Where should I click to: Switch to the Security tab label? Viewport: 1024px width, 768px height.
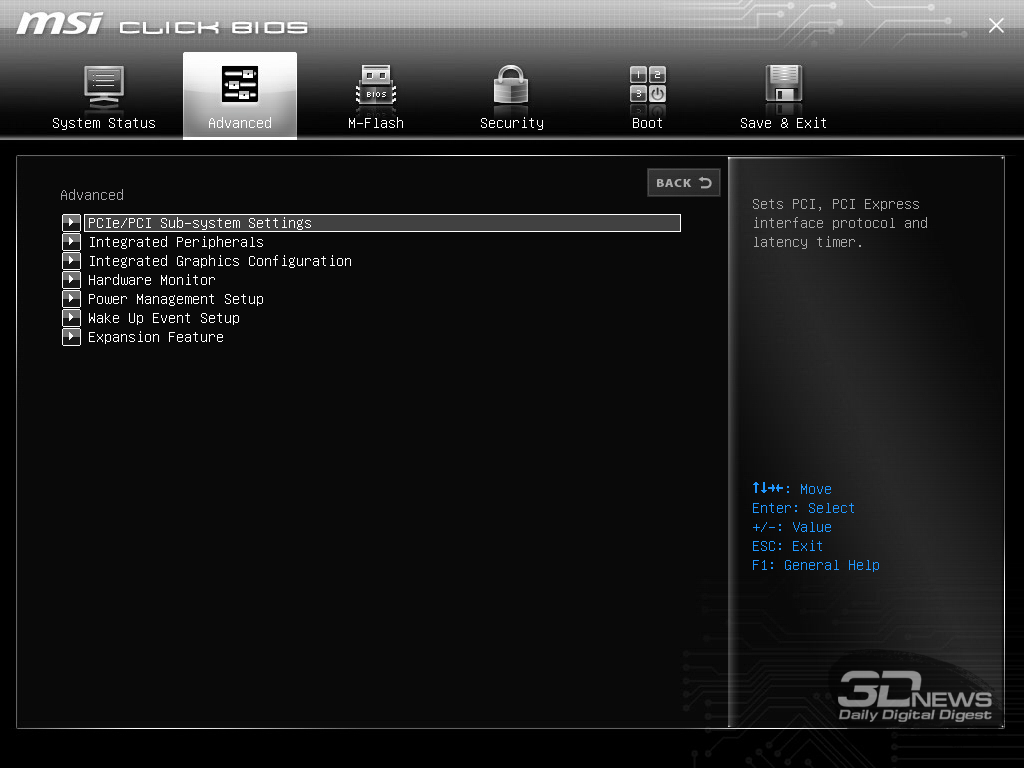coord(511,123)
